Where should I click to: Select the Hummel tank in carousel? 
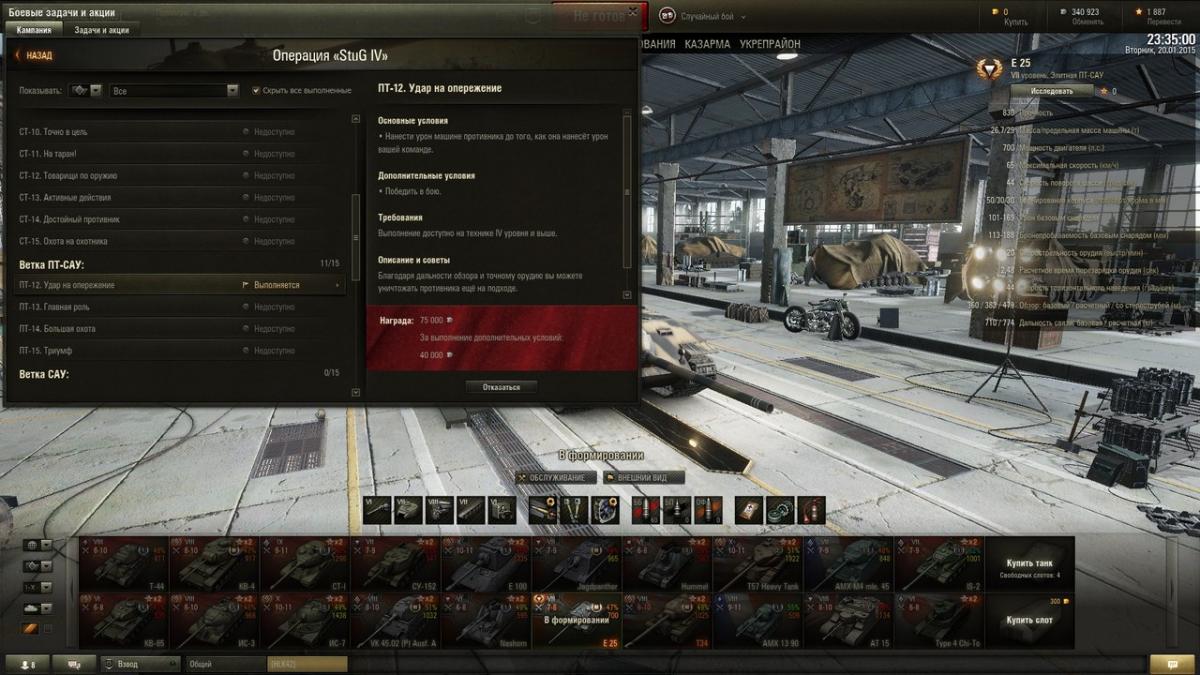667,564
